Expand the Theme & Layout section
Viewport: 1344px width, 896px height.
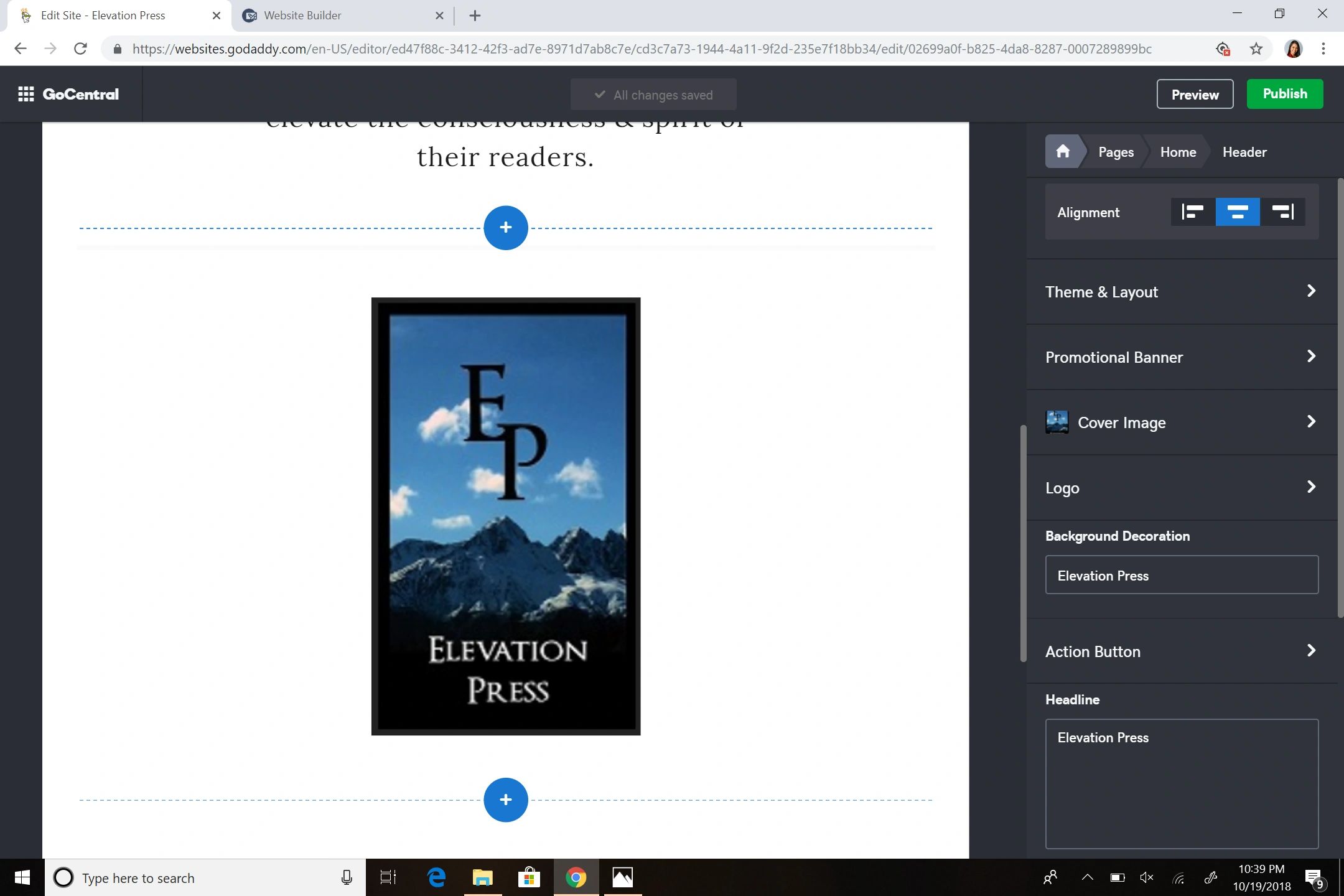pyautogui.click(x=1180, y=292)
